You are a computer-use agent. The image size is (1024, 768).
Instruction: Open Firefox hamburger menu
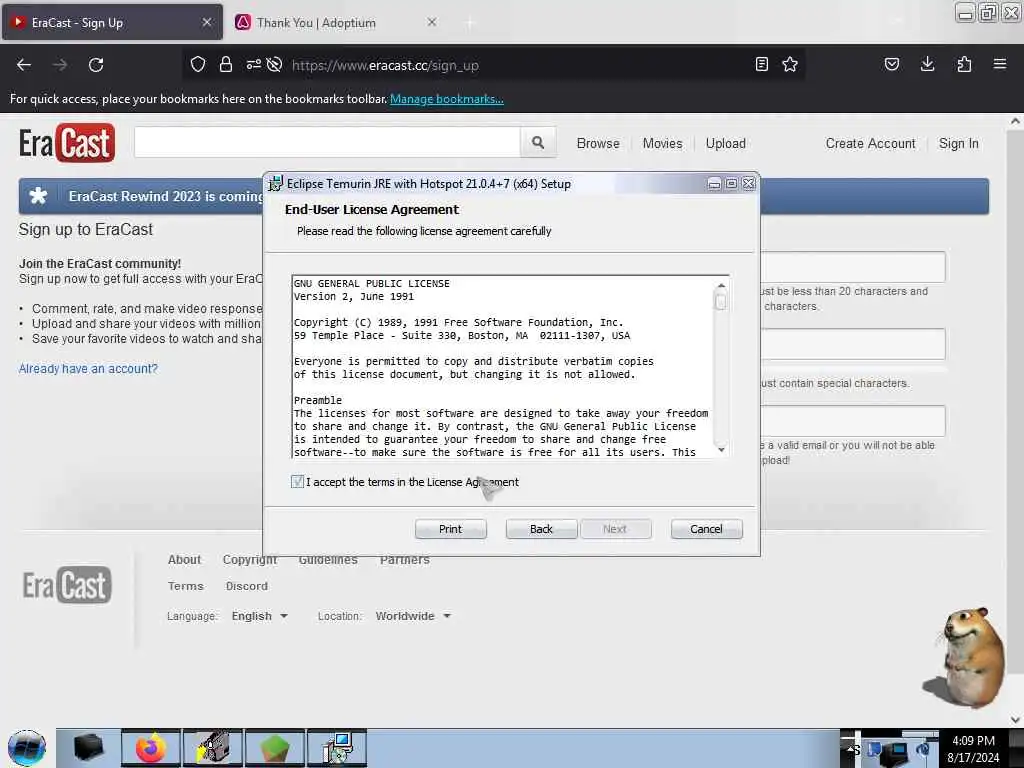tap(1000, 64)
